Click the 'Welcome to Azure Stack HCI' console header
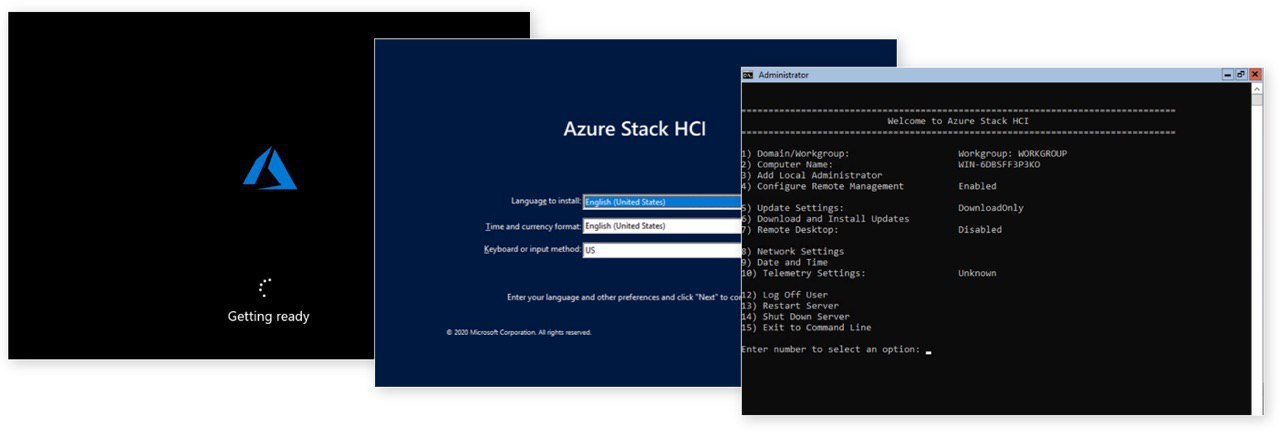 click(x=958, y=121)
